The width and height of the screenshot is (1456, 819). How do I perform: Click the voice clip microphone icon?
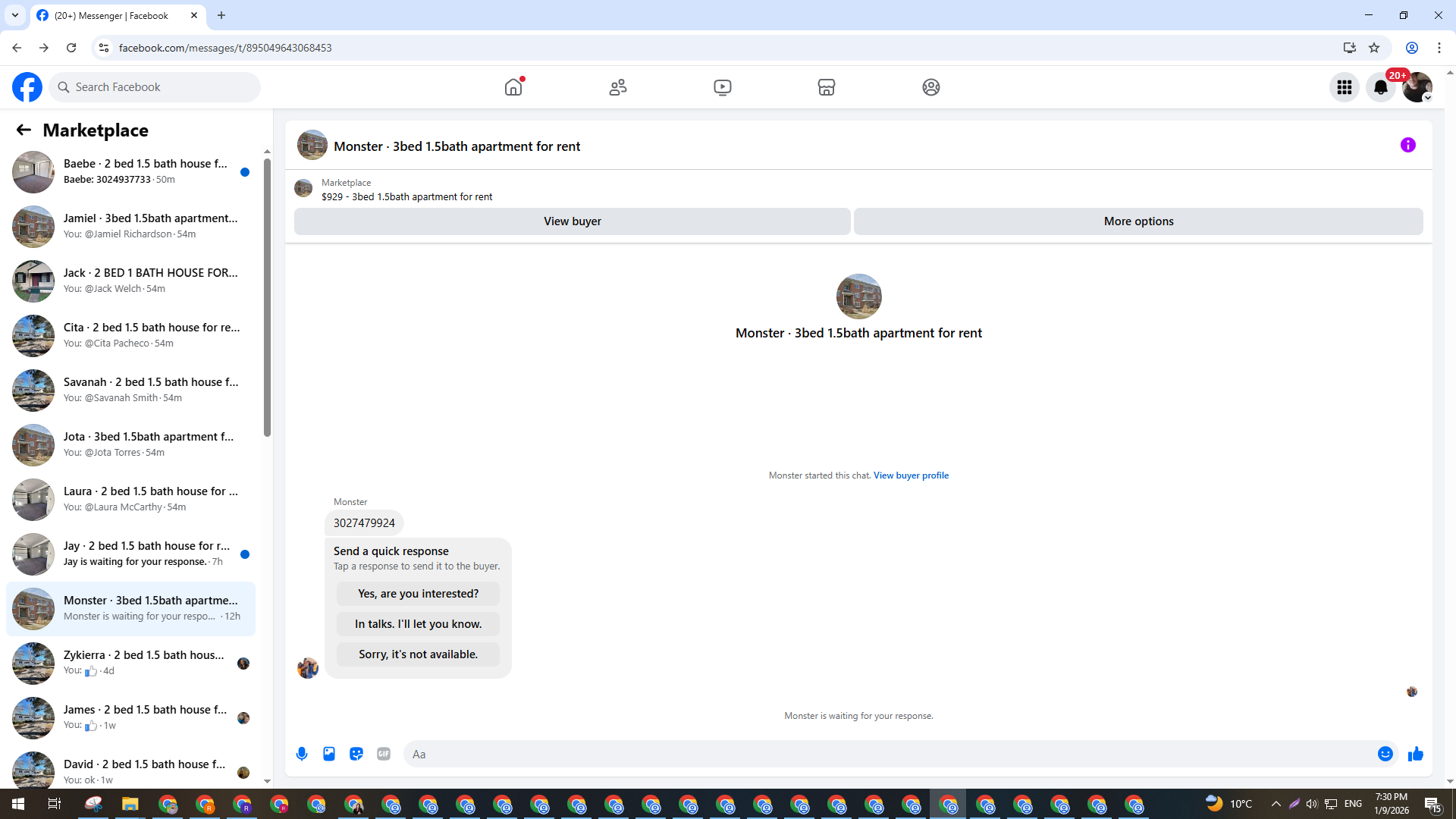[x=302, y=754]
